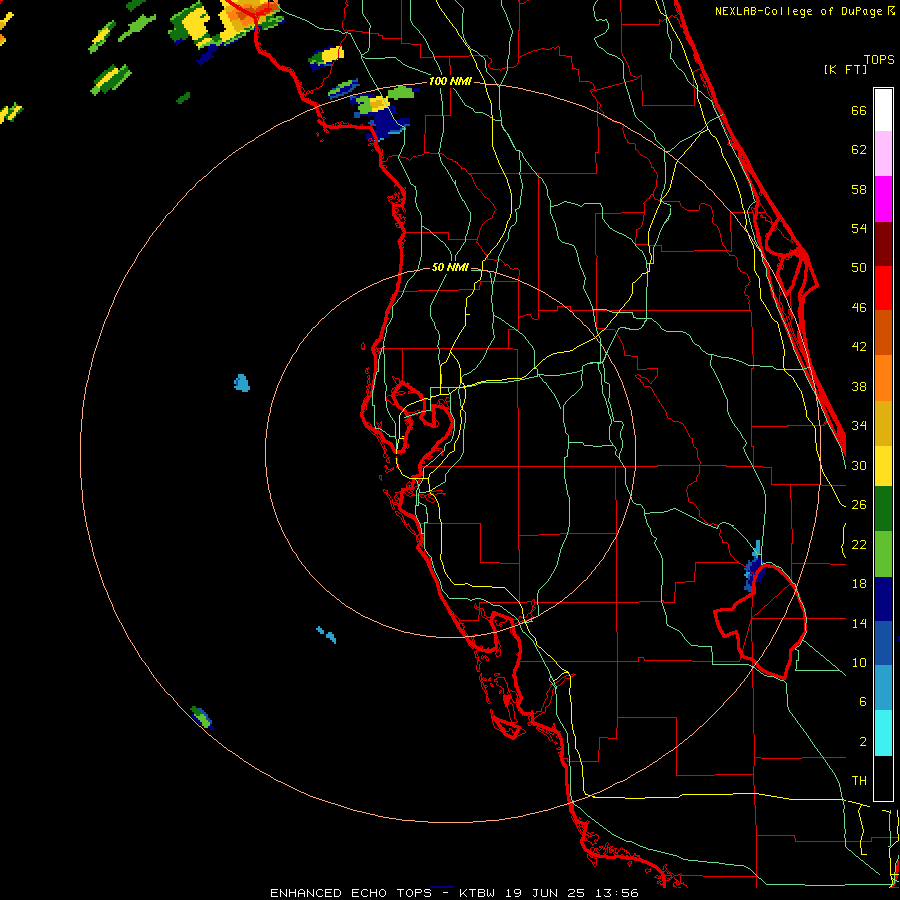Click the bright red 50K ft legend swatch
This screenshot has height=900, width=900.
(x=883, y=288)
